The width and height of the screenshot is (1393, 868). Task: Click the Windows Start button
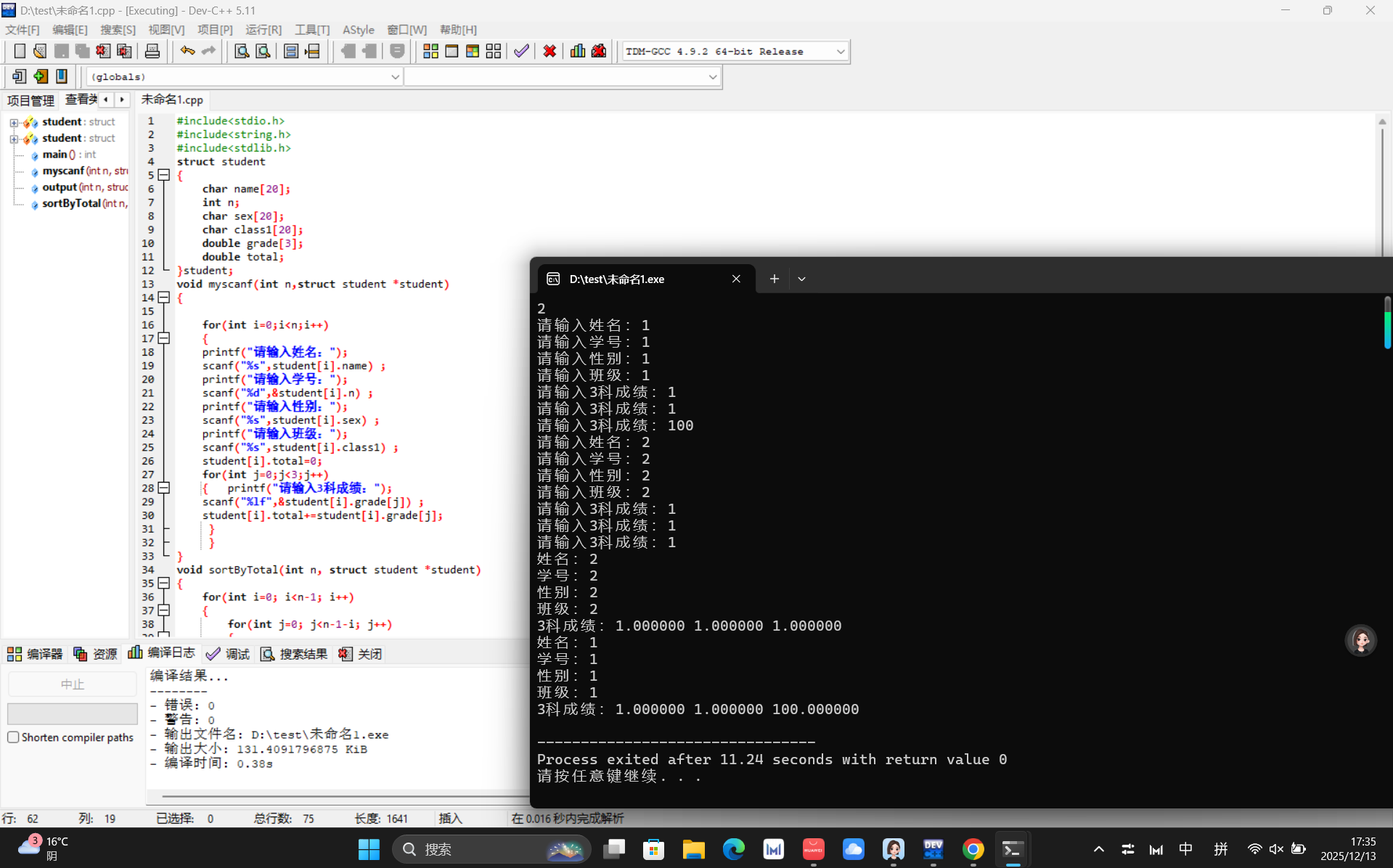[x=369, y=849]
